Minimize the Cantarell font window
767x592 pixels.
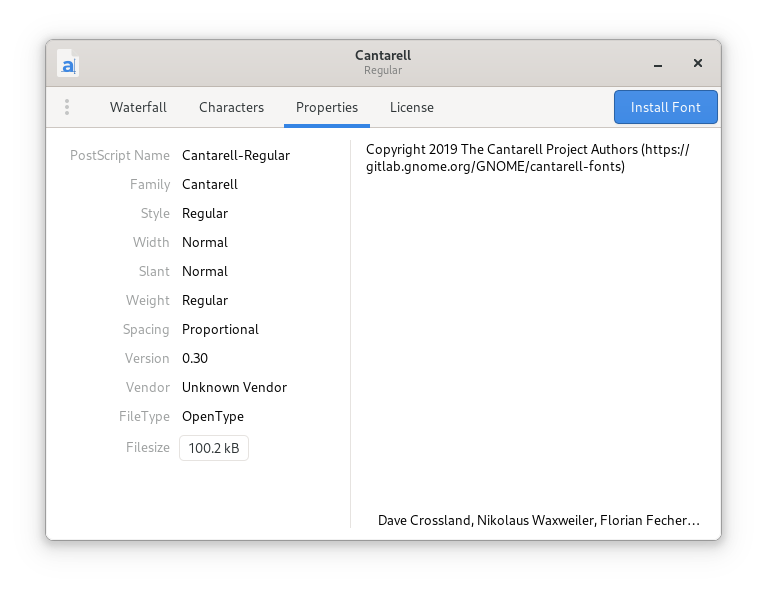[x=658, y=64]
